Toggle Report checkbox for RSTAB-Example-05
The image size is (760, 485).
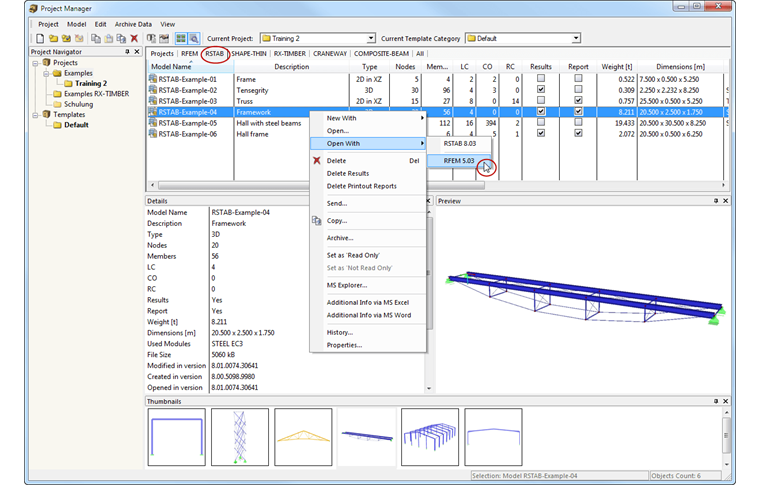(578, 122)
